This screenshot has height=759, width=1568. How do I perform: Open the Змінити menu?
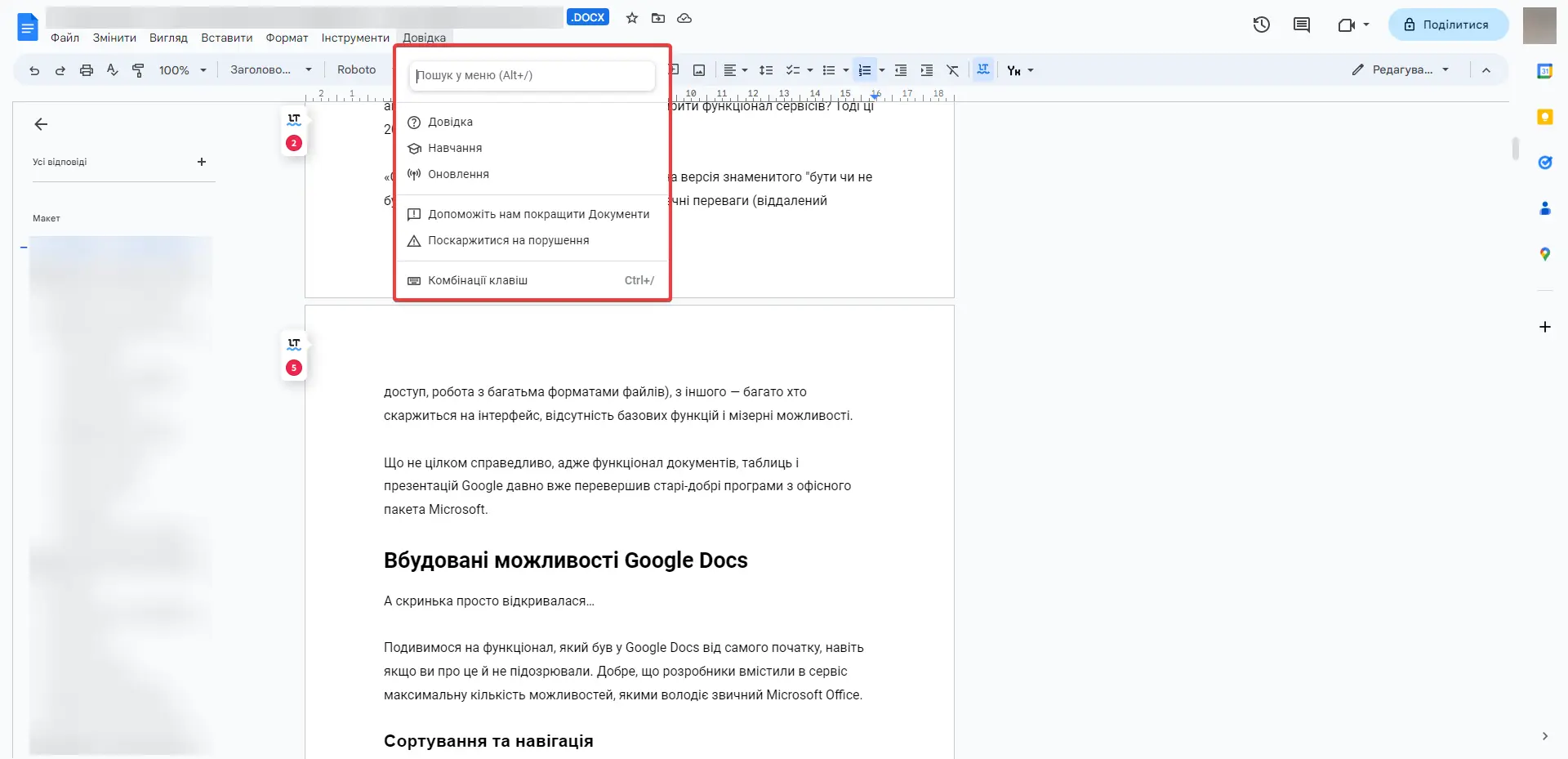[x=114, y=38]
